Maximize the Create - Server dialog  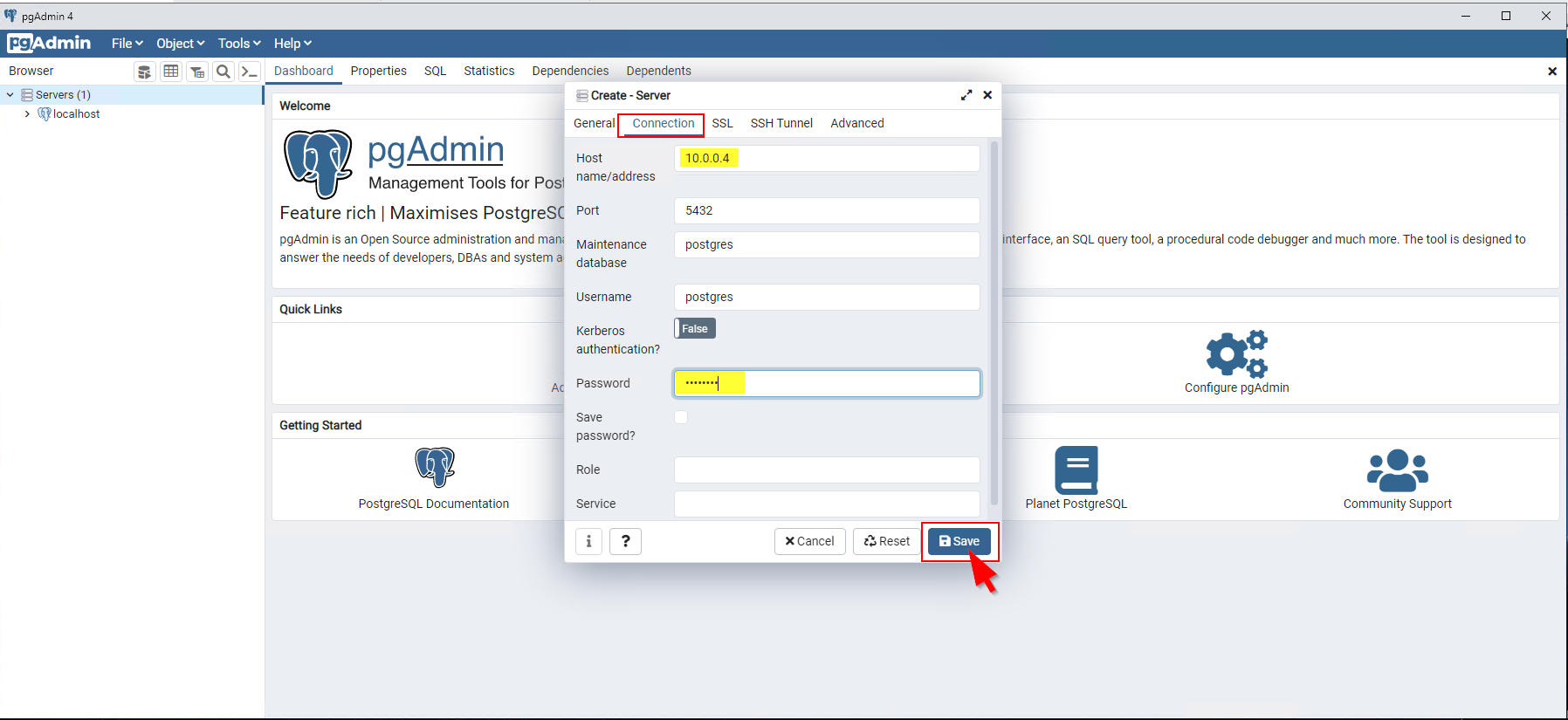966,95
